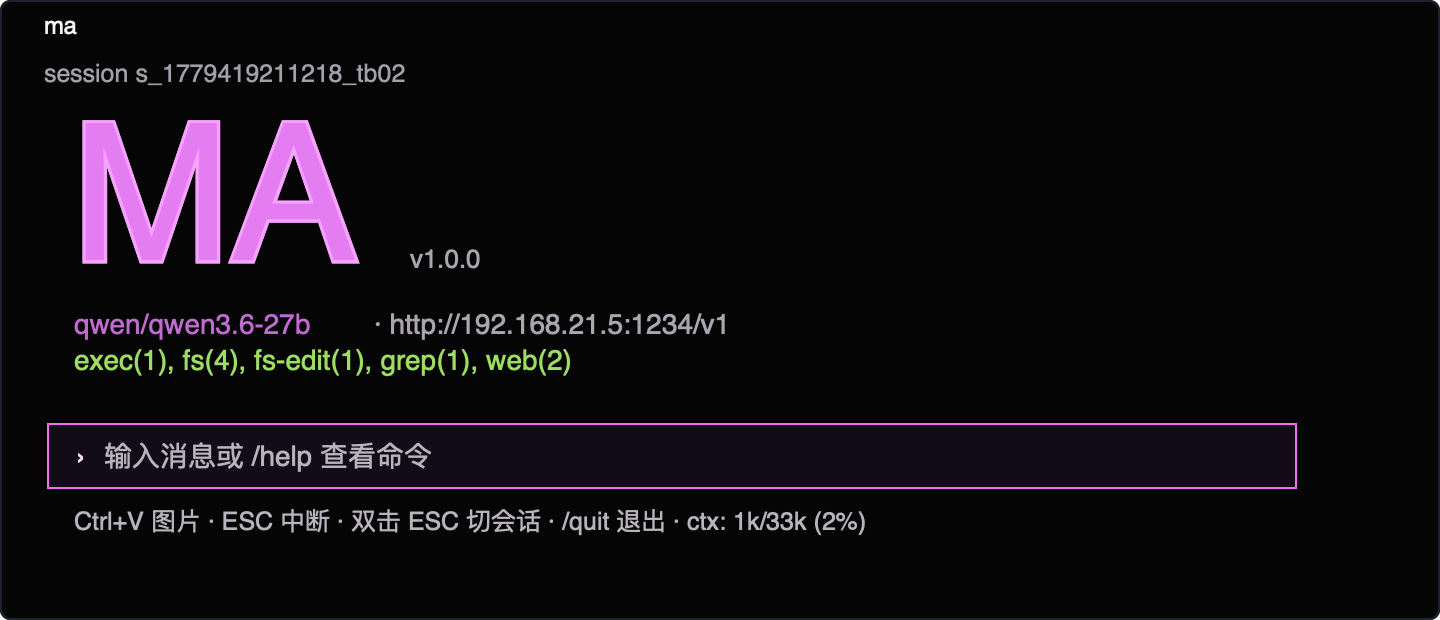Viewport: 1440px width, 620px height.
Task: Click the 双击 ESC 切会话 hint
Action: (446, 522)
